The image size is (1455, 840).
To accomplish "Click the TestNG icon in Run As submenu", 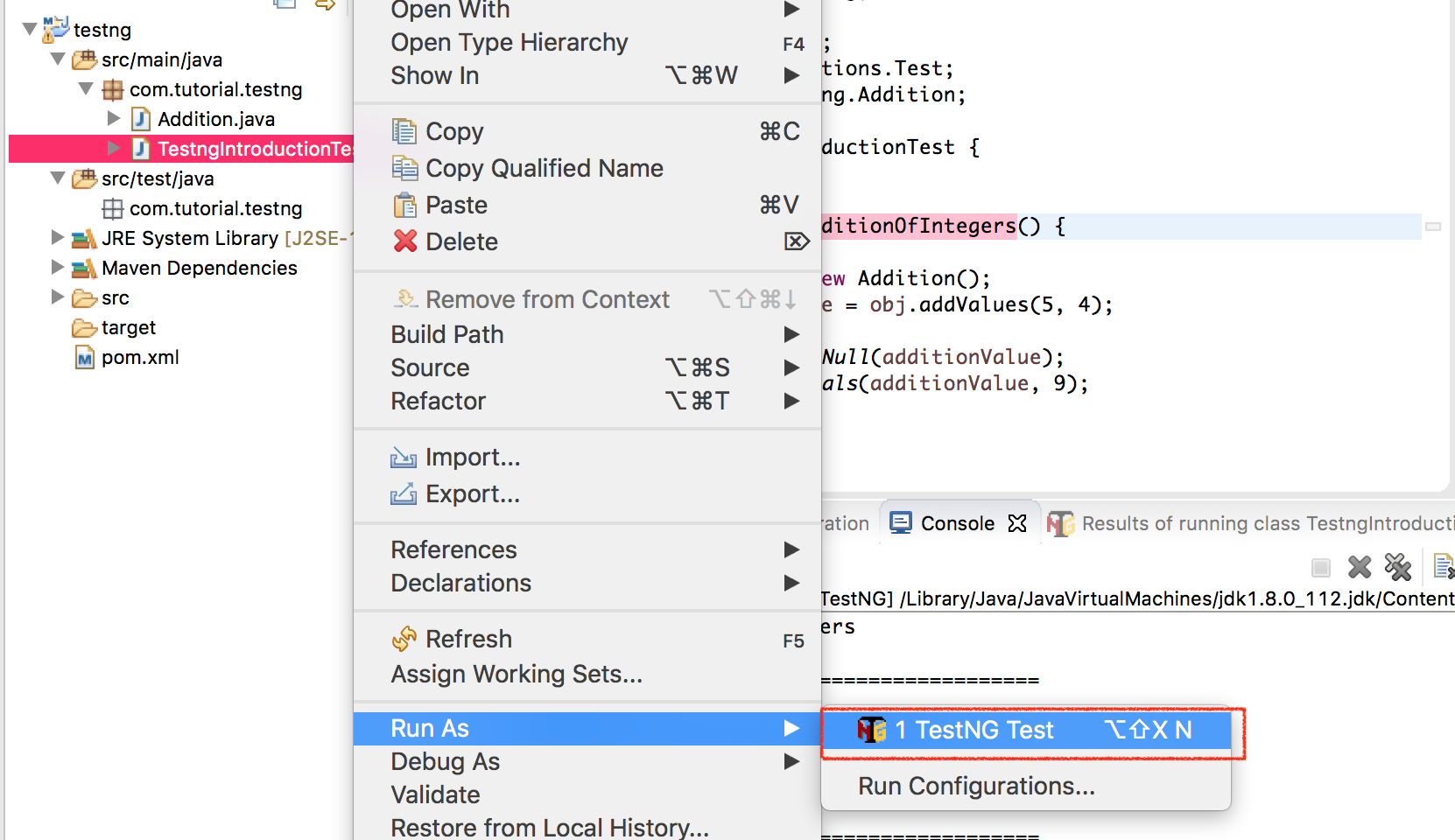I will point(872,730).
